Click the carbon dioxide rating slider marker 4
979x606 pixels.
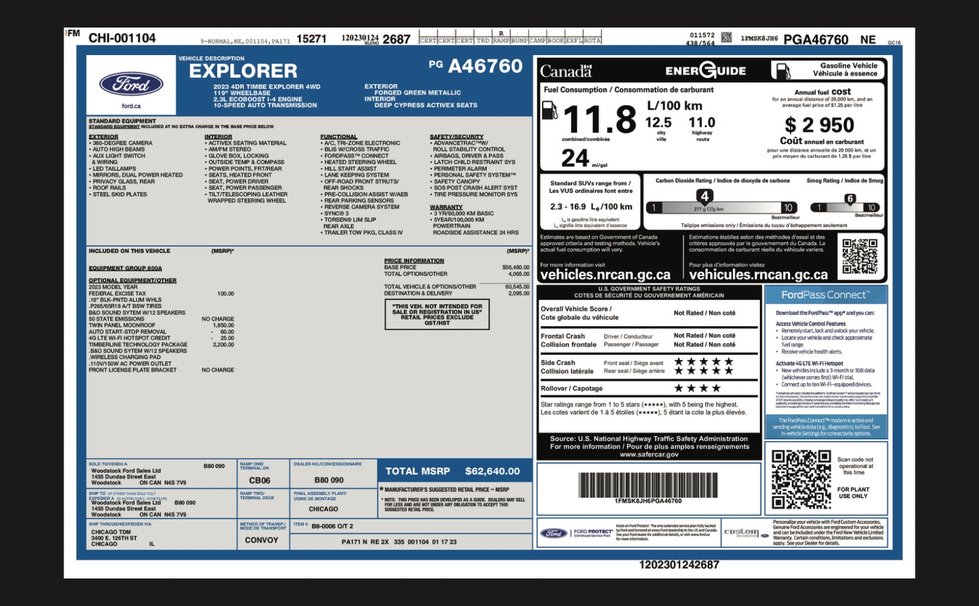tap(704, 197)
